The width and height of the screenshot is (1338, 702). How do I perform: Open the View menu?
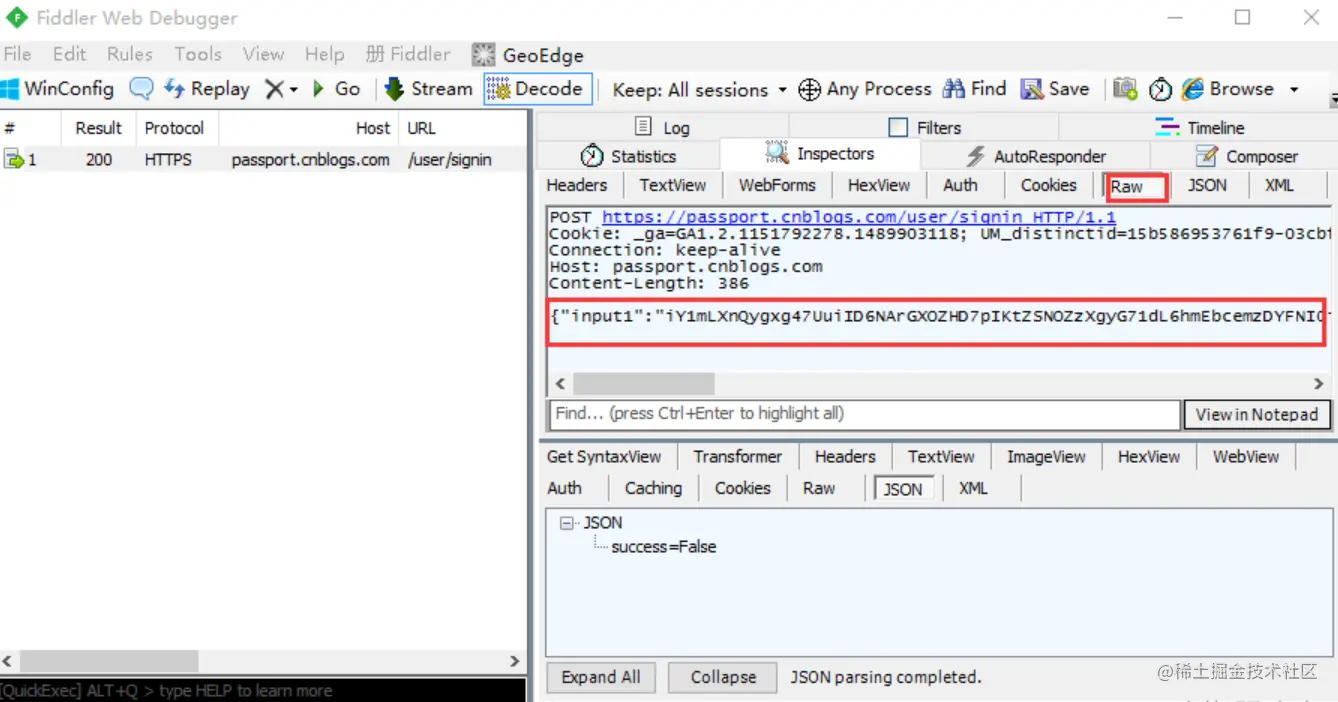click(263, 54)
